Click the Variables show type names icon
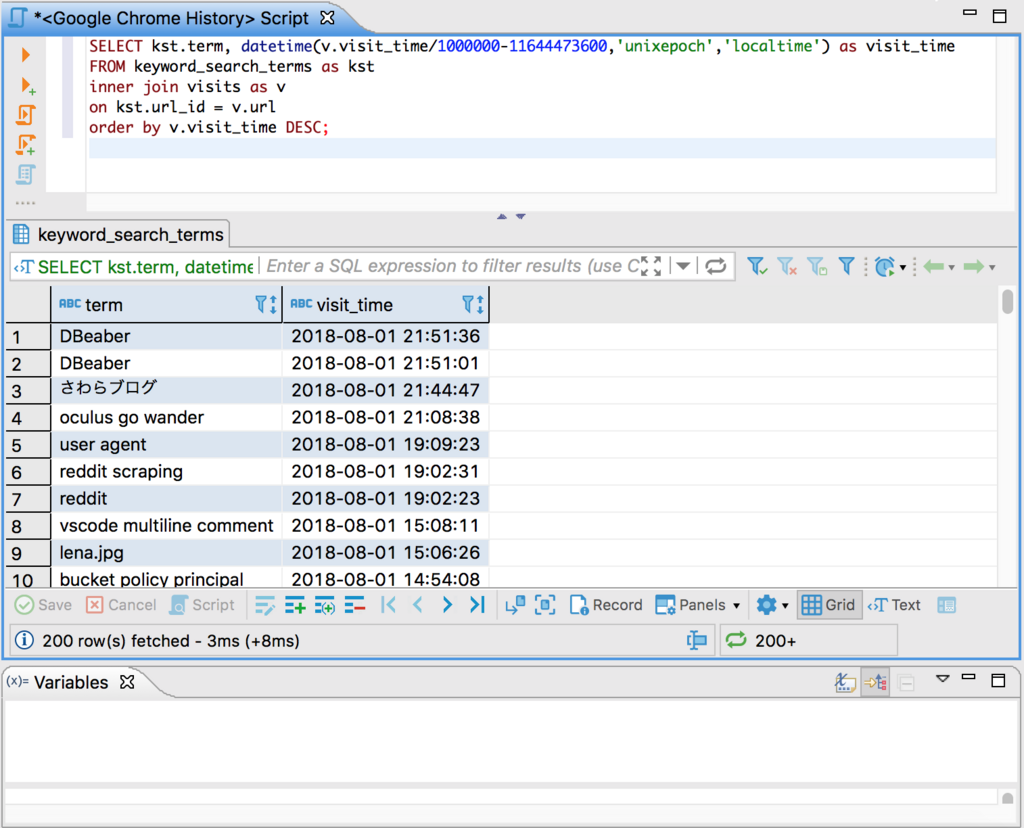 coord(845,683)
